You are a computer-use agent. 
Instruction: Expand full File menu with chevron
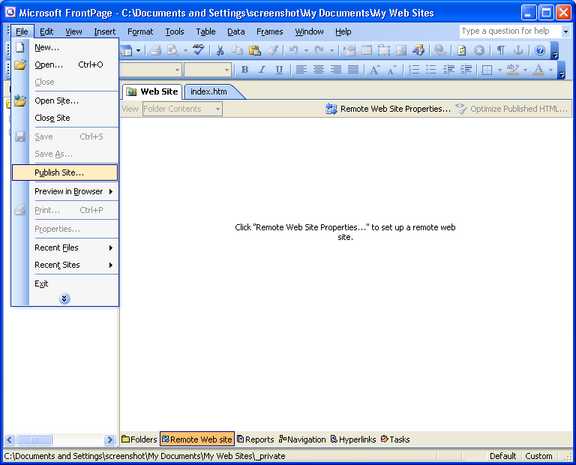point(64,299)
